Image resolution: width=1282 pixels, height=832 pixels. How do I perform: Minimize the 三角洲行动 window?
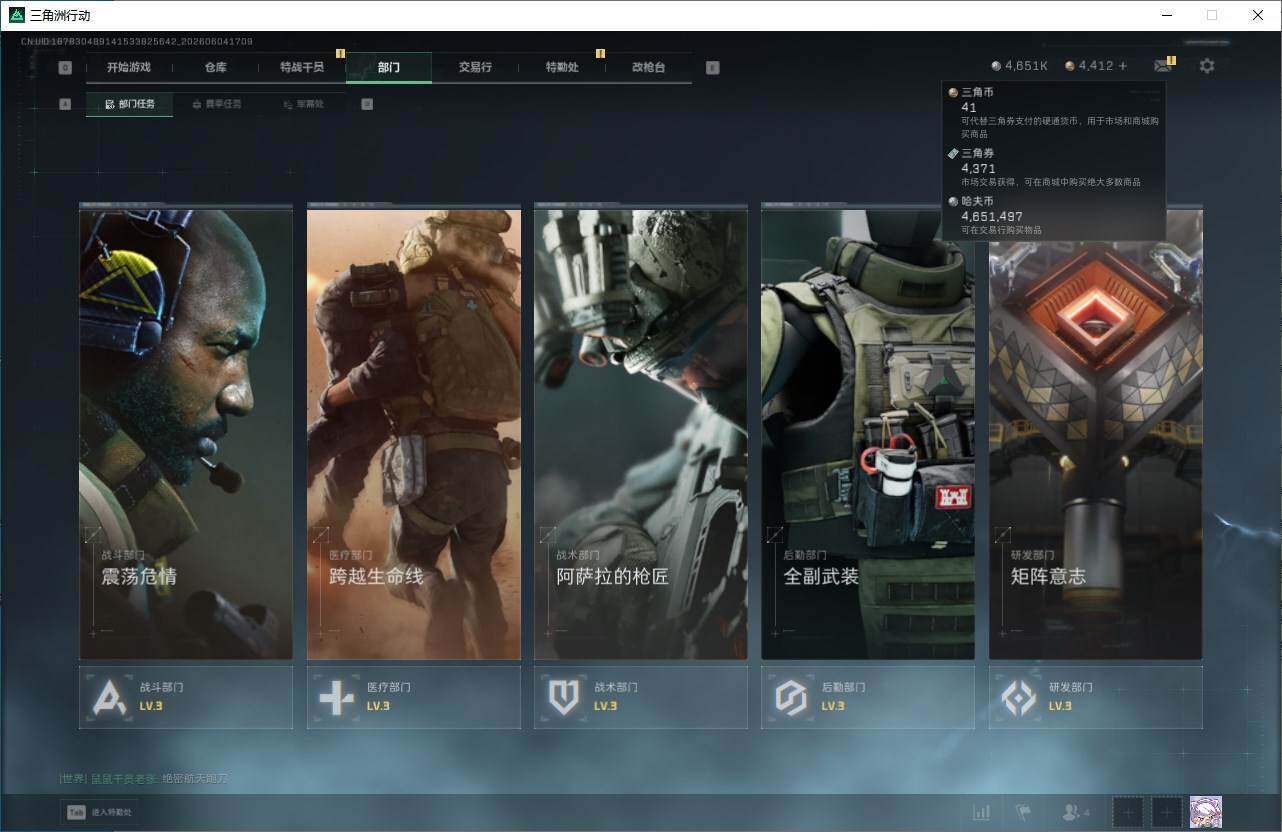pos(1166,15)
